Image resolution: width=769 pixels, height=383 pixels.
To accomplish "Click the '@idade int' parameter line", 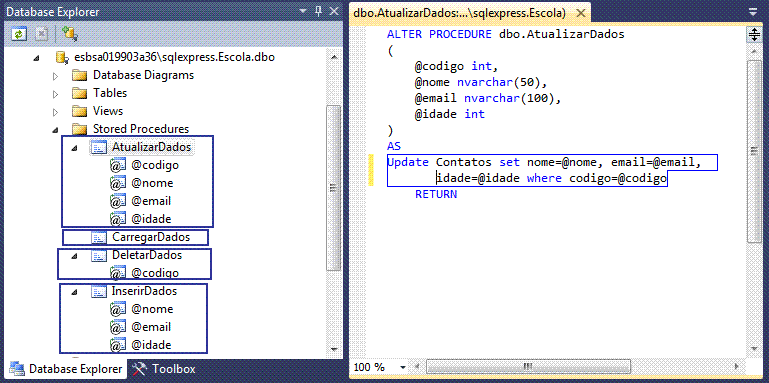I will pos(450,115).
